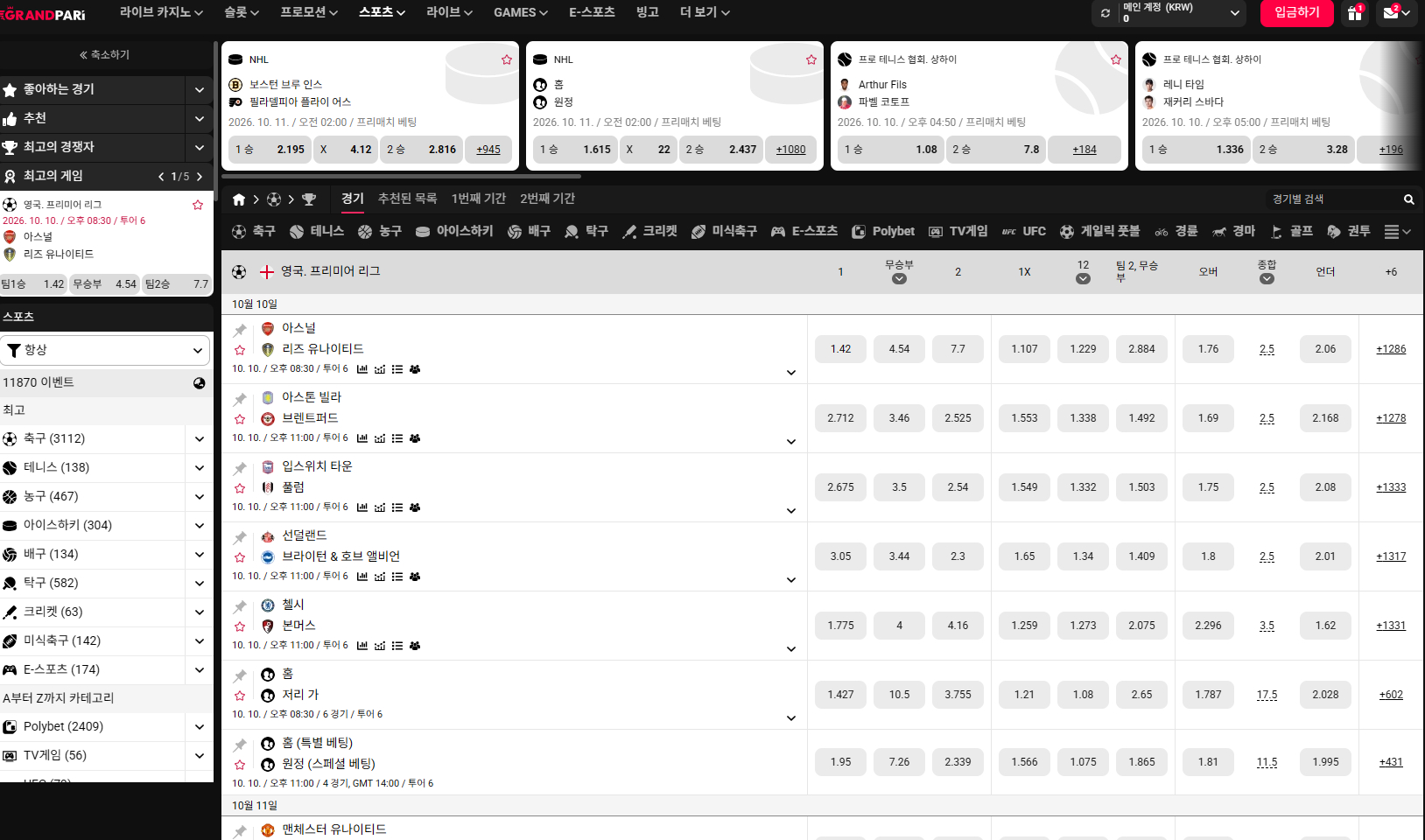
Task: Select the 축구 sport icon tab
Action: [253, 231]
